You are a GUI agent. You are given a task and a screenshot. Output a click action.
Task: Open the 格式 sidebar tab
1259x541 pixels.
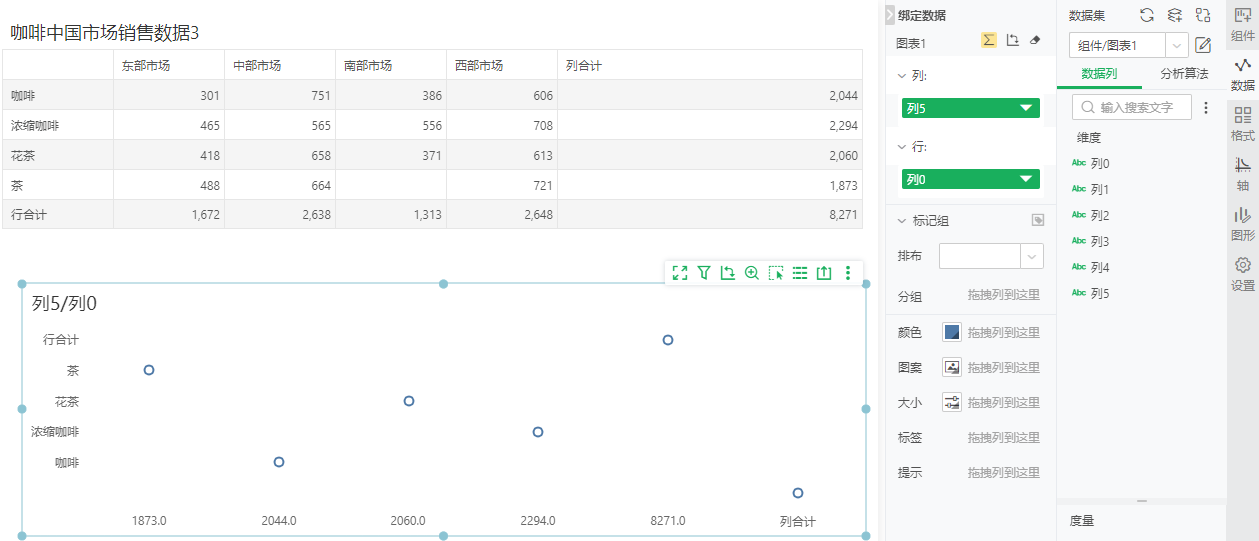[1243, 124]
